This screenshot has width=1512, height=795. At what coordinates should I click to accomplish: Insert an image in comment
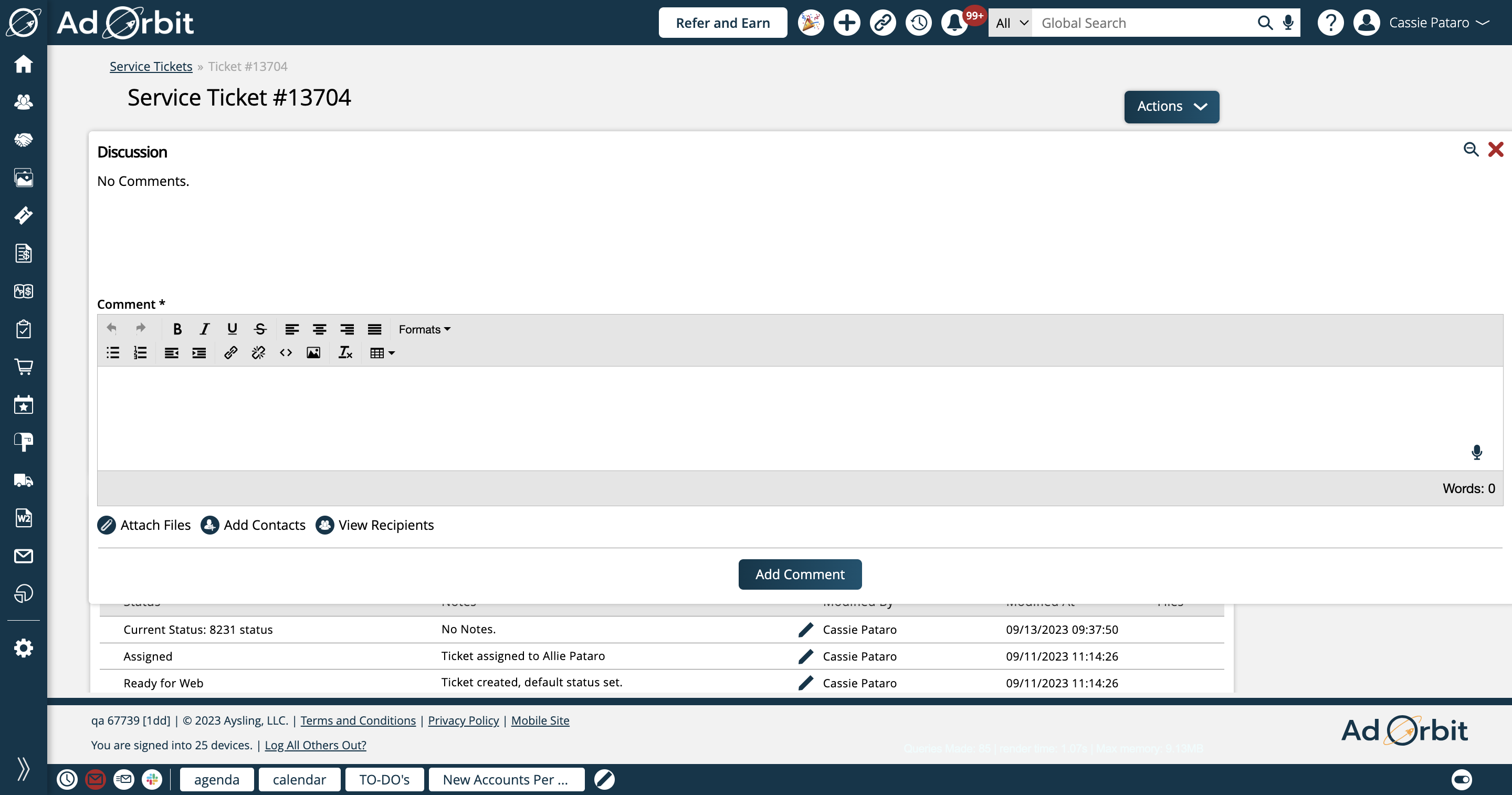(x=313, y=352)
